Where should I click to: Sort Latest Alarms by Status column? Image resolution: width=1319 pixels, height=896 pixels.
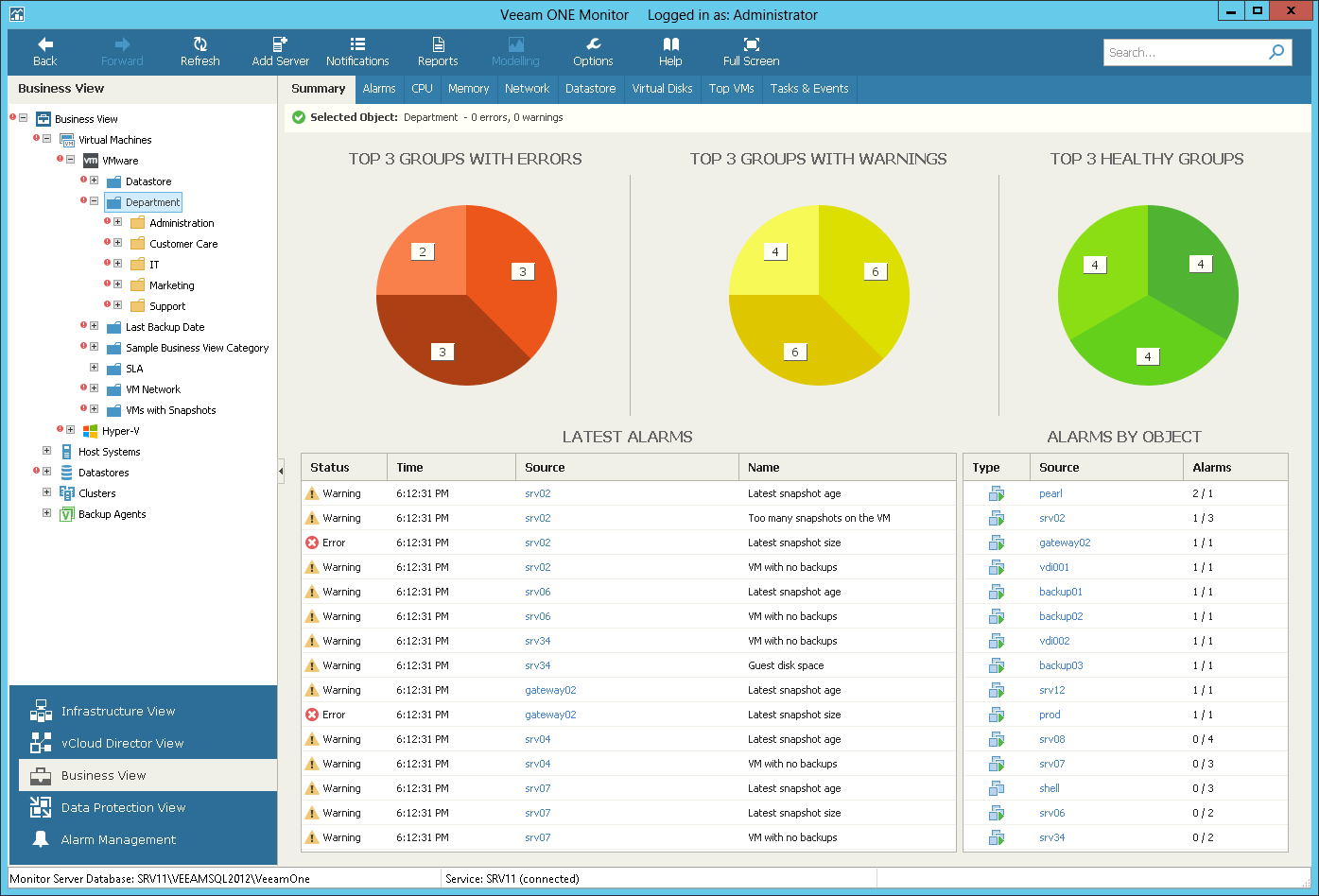[344, 467]
